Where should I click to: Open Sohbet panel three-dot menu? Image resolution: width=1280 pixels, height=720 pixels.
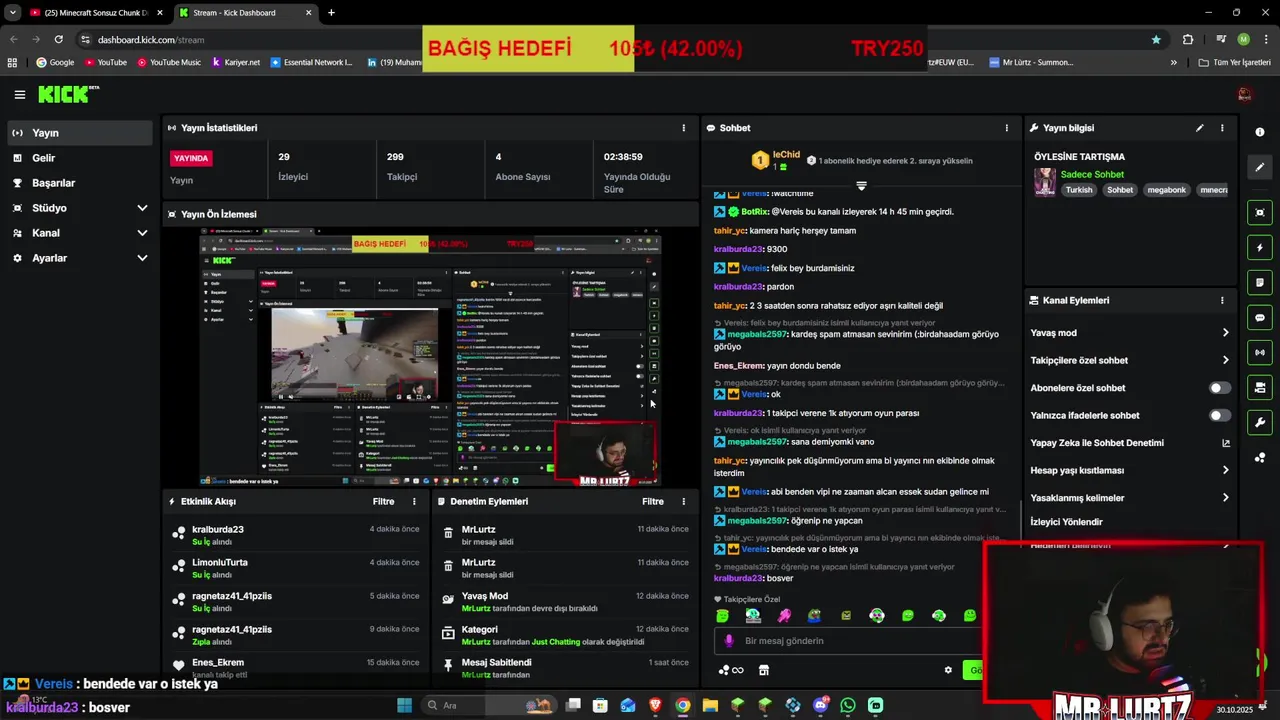tap(1006, 128)
